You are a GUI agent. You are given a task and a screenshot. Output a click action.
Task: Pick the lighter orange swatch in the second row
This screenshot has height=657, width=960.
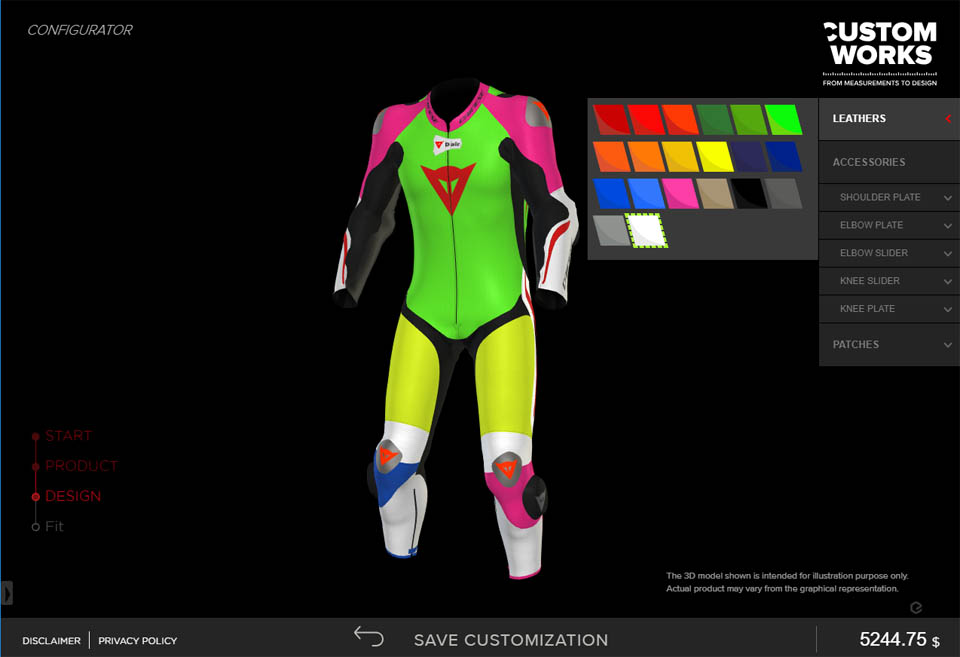click(645, 157)
